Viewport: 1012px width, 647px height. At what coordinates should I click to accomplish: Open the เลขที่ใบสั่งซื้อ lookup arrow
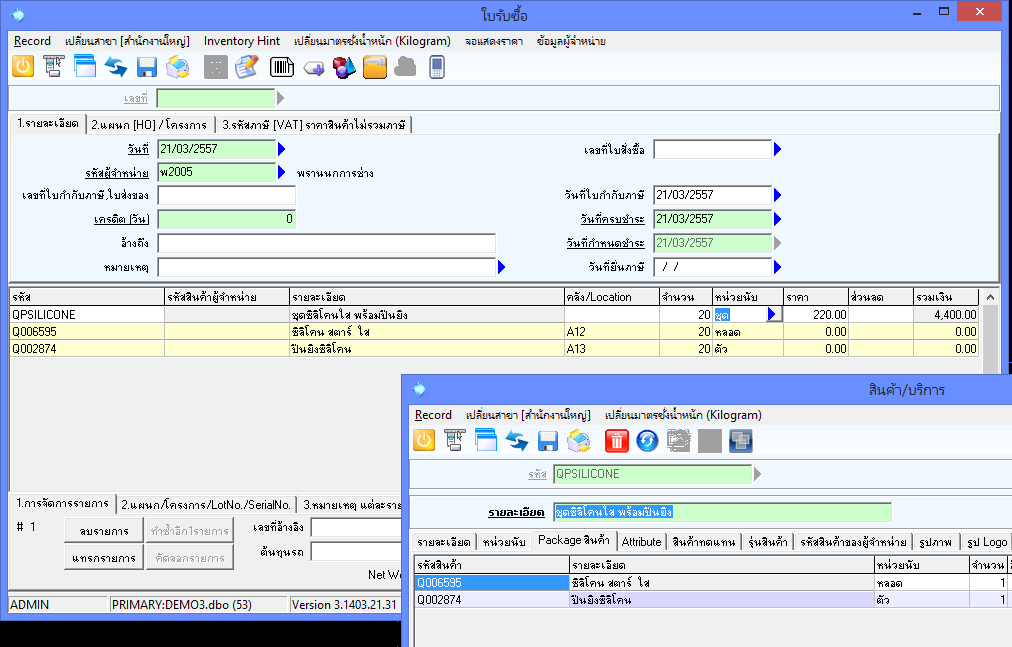pos(778,149)
